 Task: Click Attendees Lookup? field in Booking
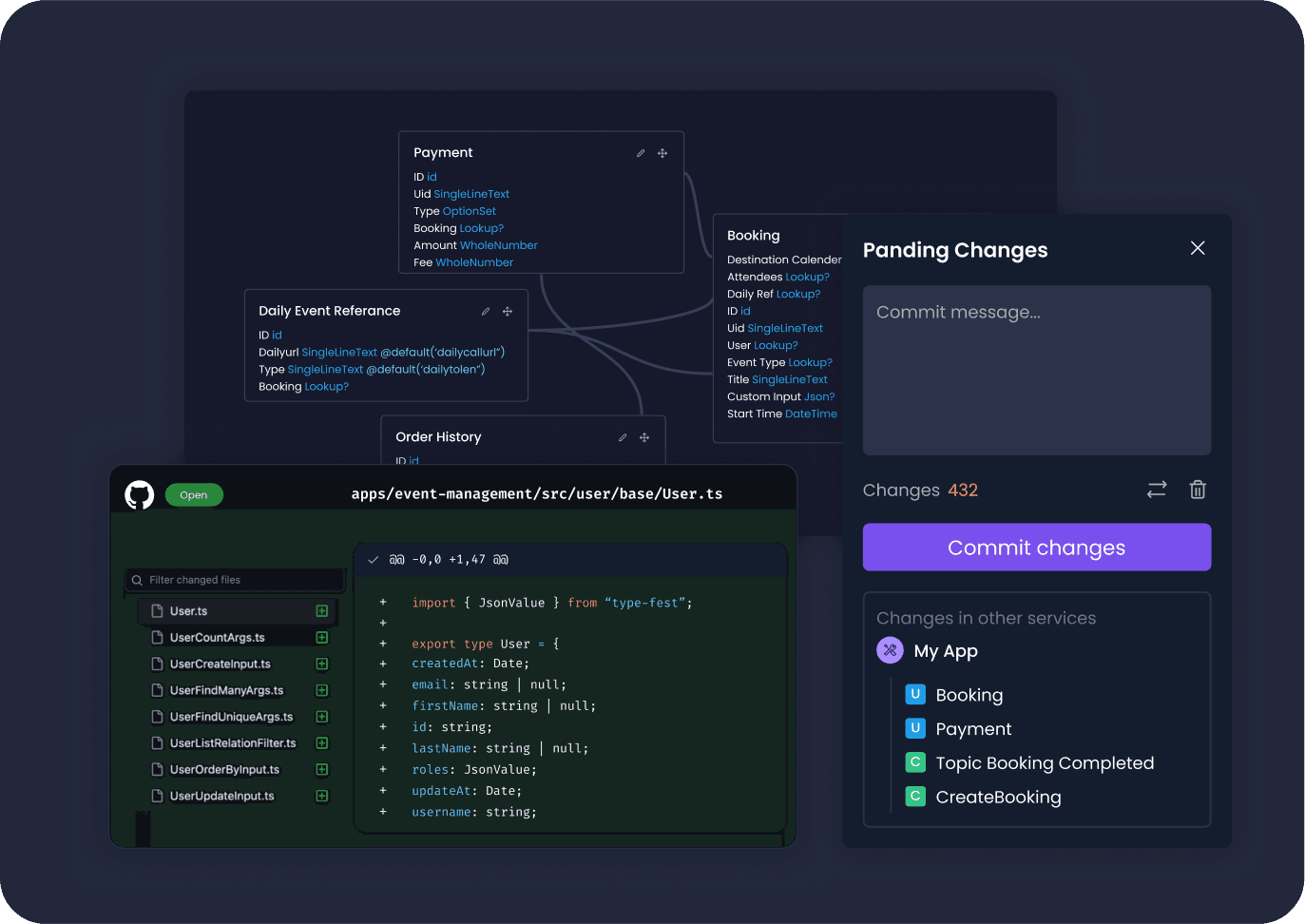pyautogui.click(x=778, y=278)
